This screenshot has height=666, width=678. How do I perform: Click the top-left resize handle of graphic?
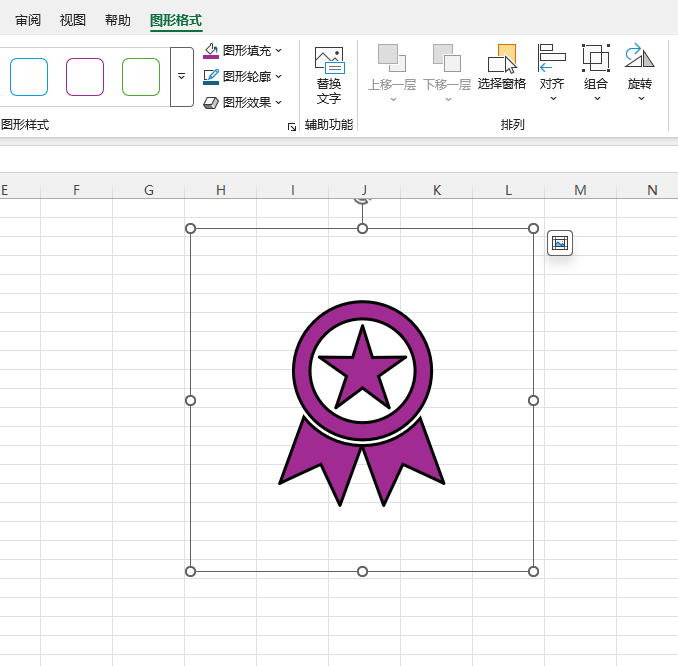click(190, 228)
